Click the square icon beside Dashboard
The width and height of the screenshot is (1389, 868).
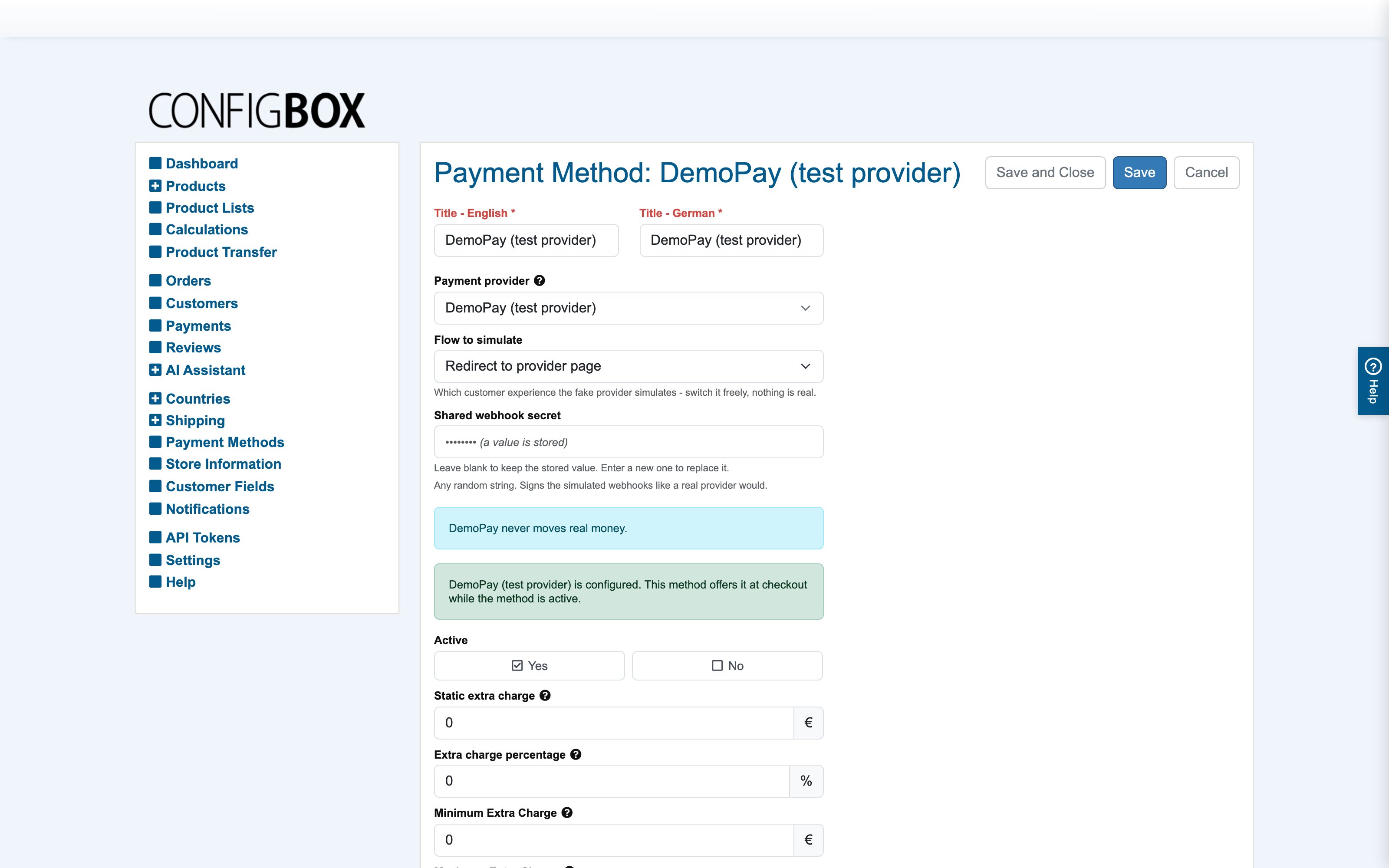(155, 163)
